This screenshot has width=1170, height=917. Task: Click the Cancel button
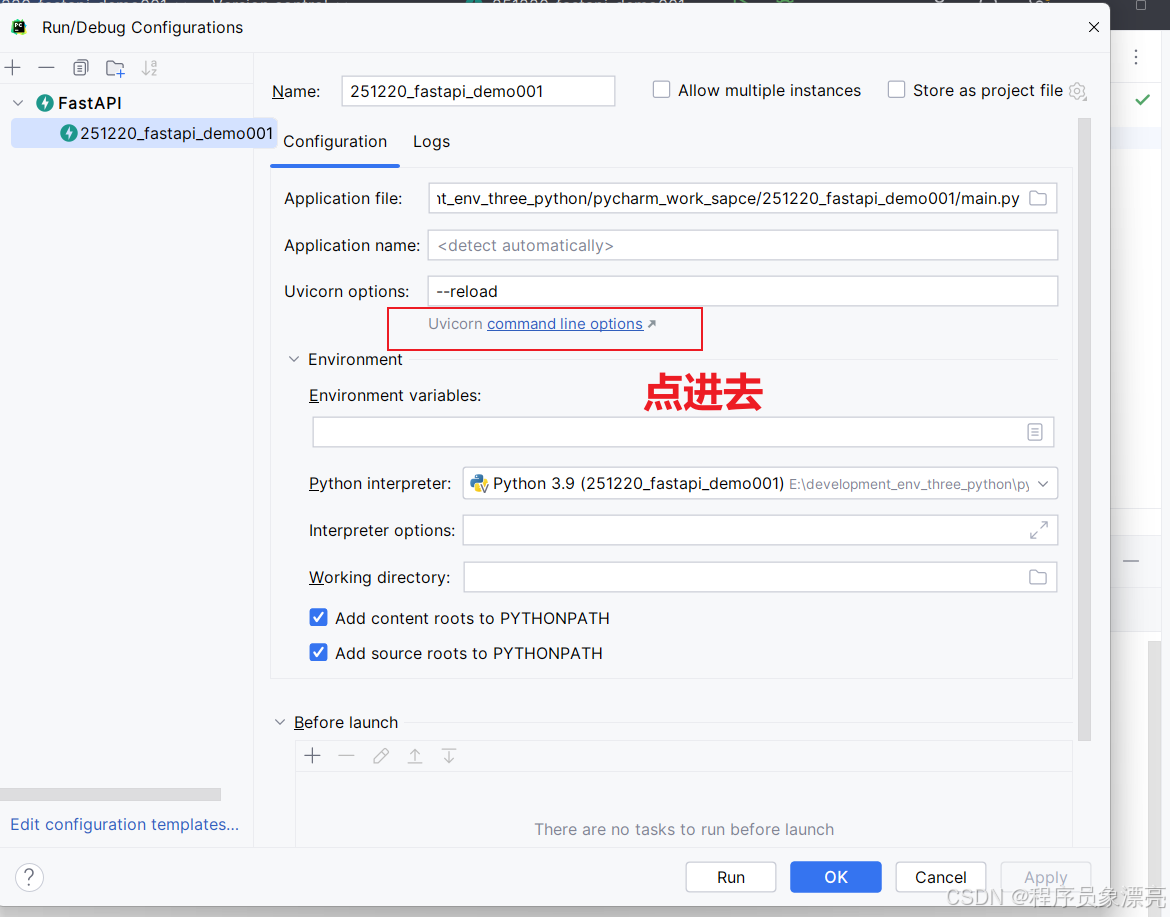click(941, 877)
